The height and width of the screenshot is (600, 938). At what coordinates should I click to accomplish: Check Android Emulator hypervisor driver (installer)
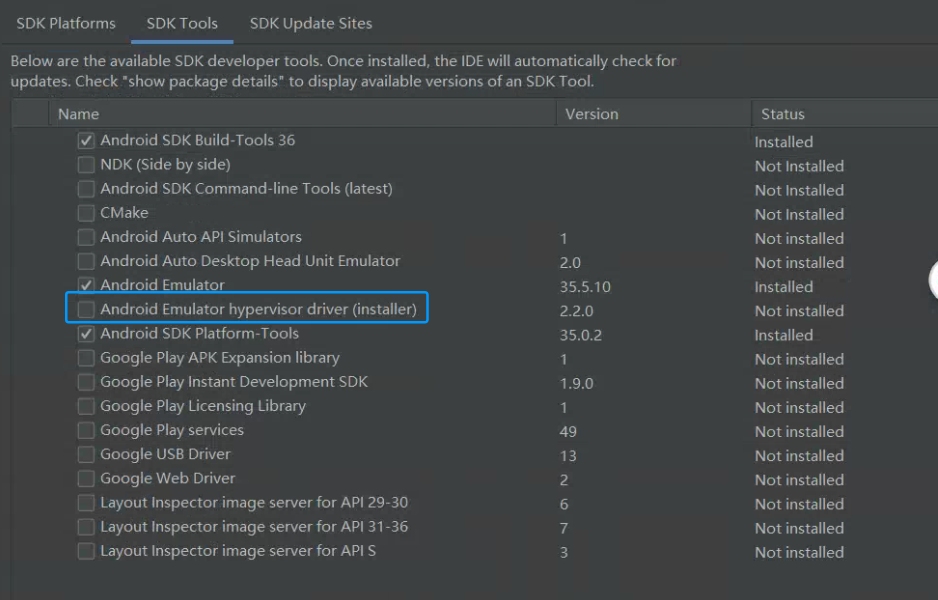tap(86, 308)
